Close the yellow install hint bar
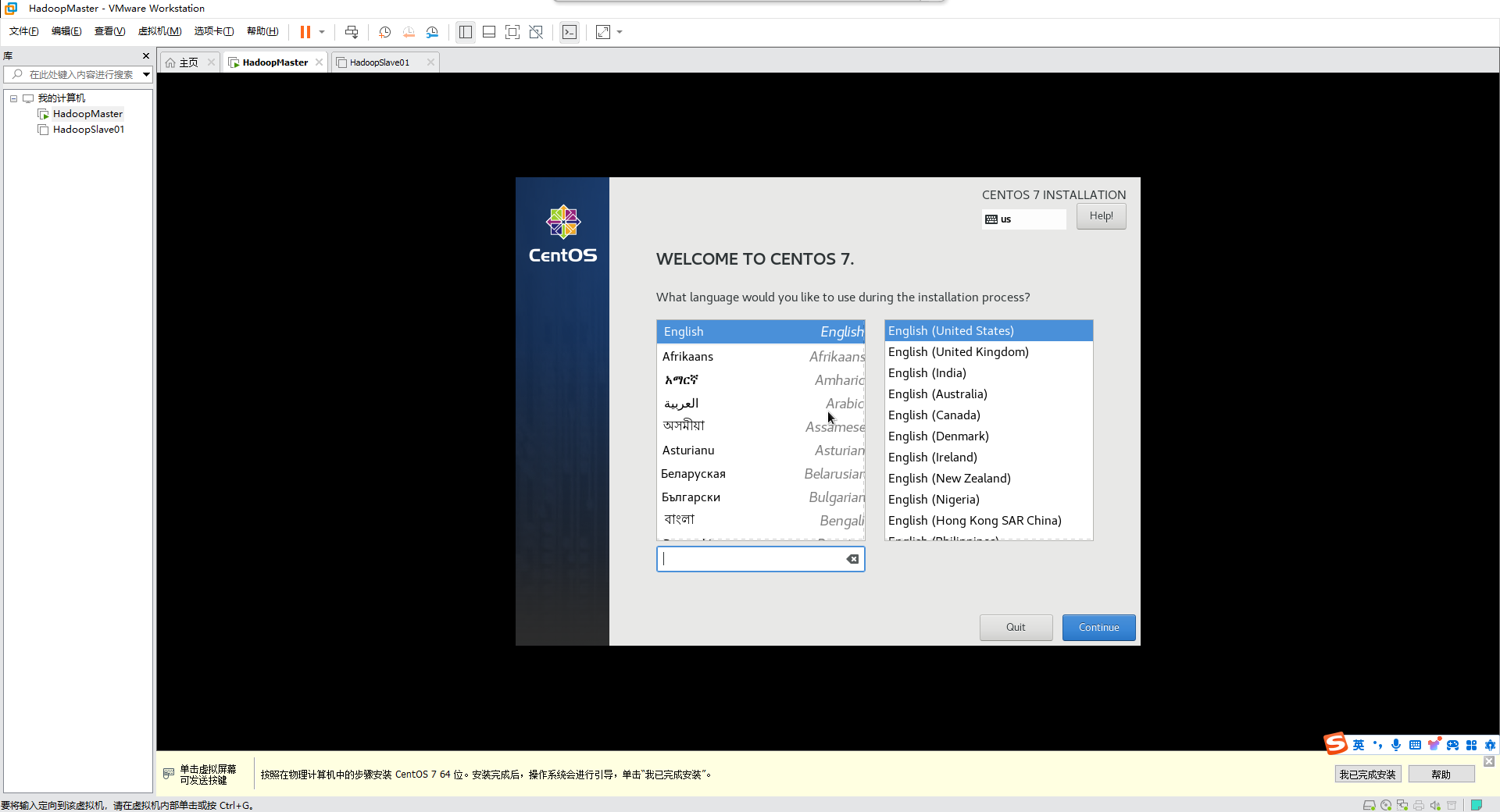The image size is (1500, 812). (x=1489, y=761)
